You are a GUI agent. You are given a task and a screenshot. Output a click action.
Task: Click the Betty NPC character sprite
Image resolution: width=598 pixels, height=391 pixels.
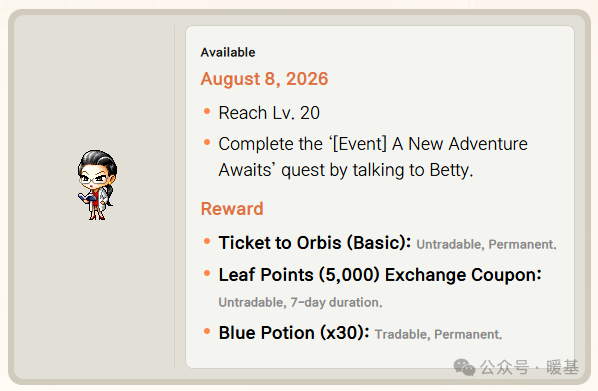pyautogui.click(x=97, y=185)
